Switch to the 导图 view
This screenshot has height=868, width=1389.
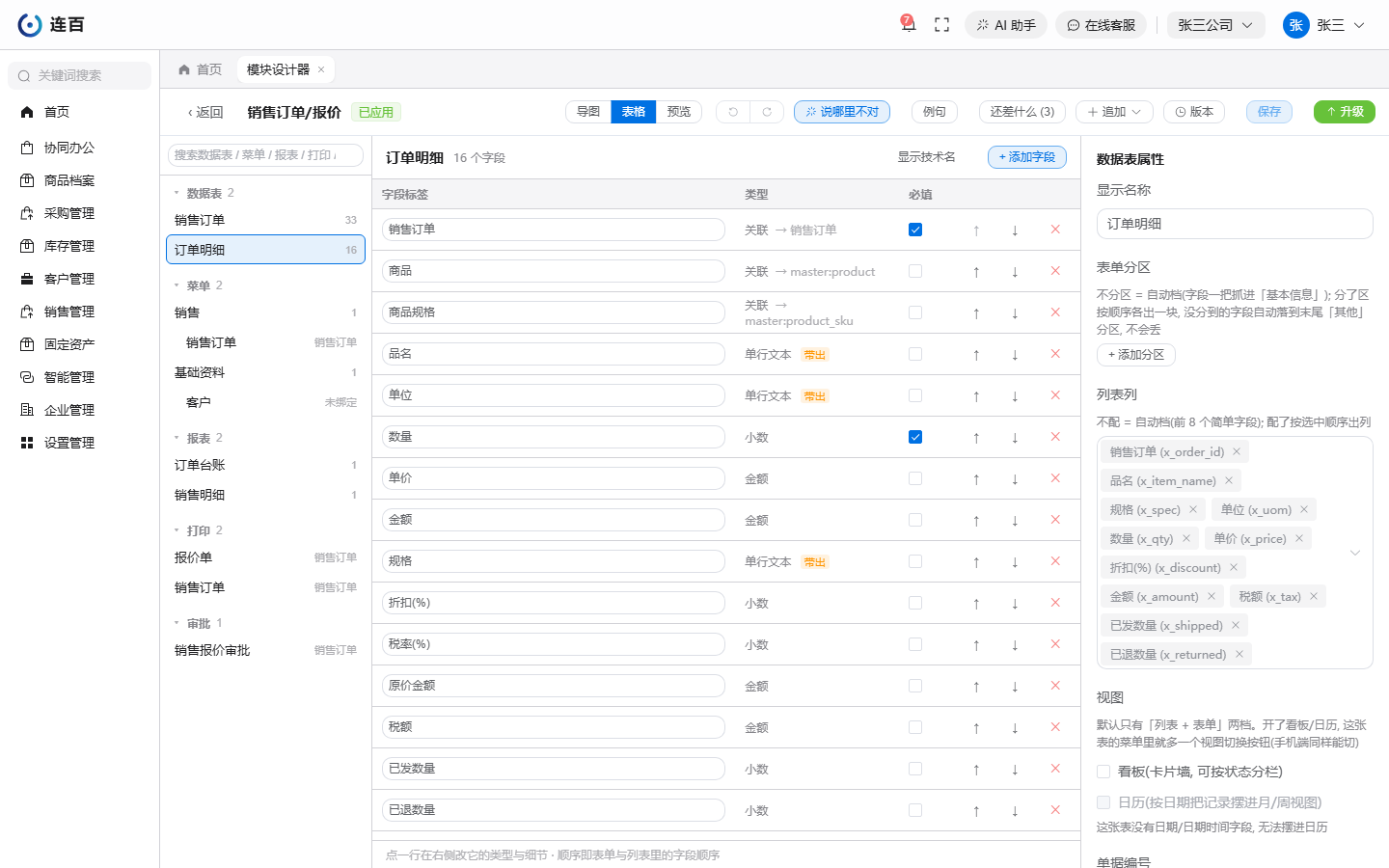pos(588,112)
